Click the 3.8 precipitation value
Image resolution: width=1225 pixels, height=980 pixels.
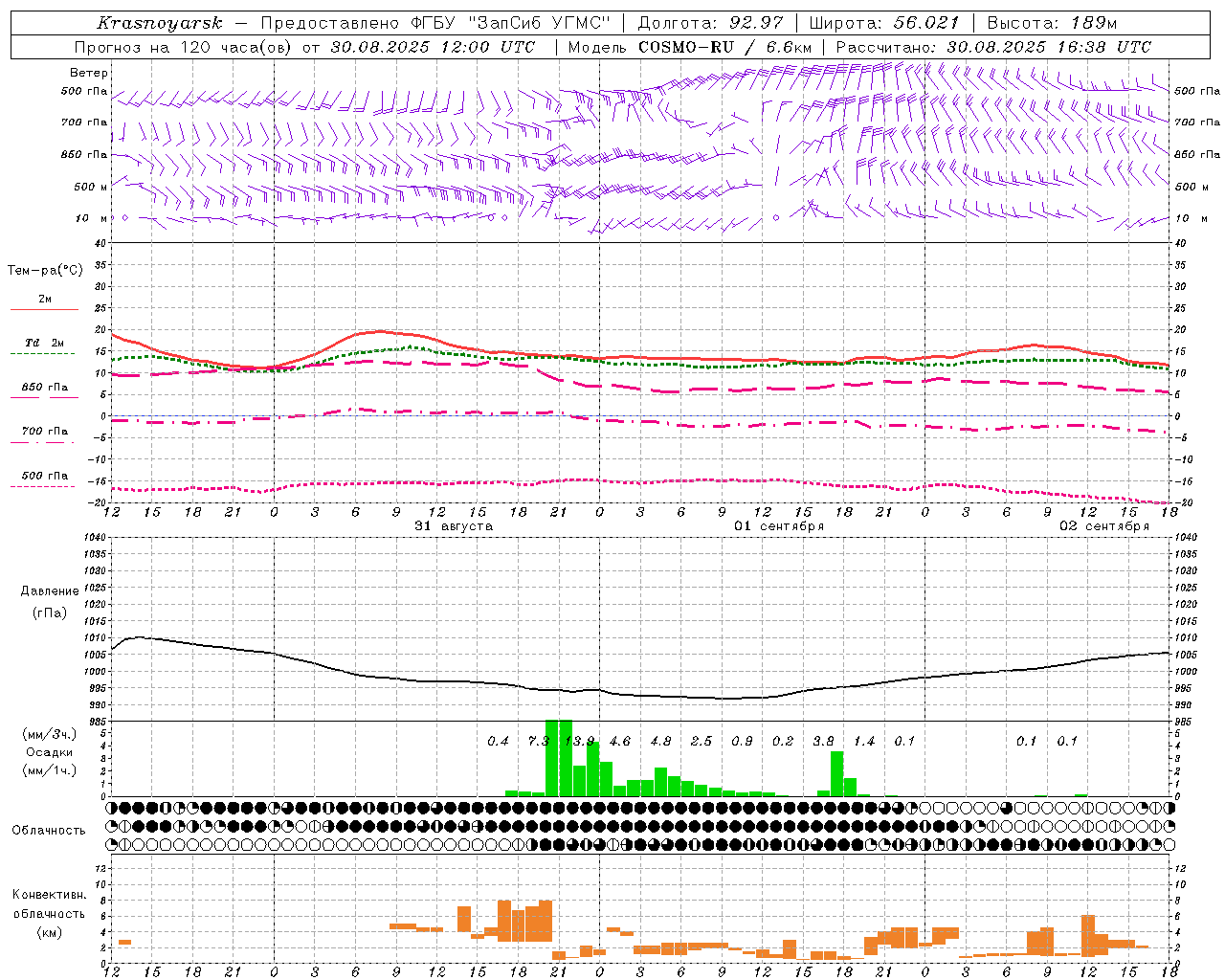[823, 741]
